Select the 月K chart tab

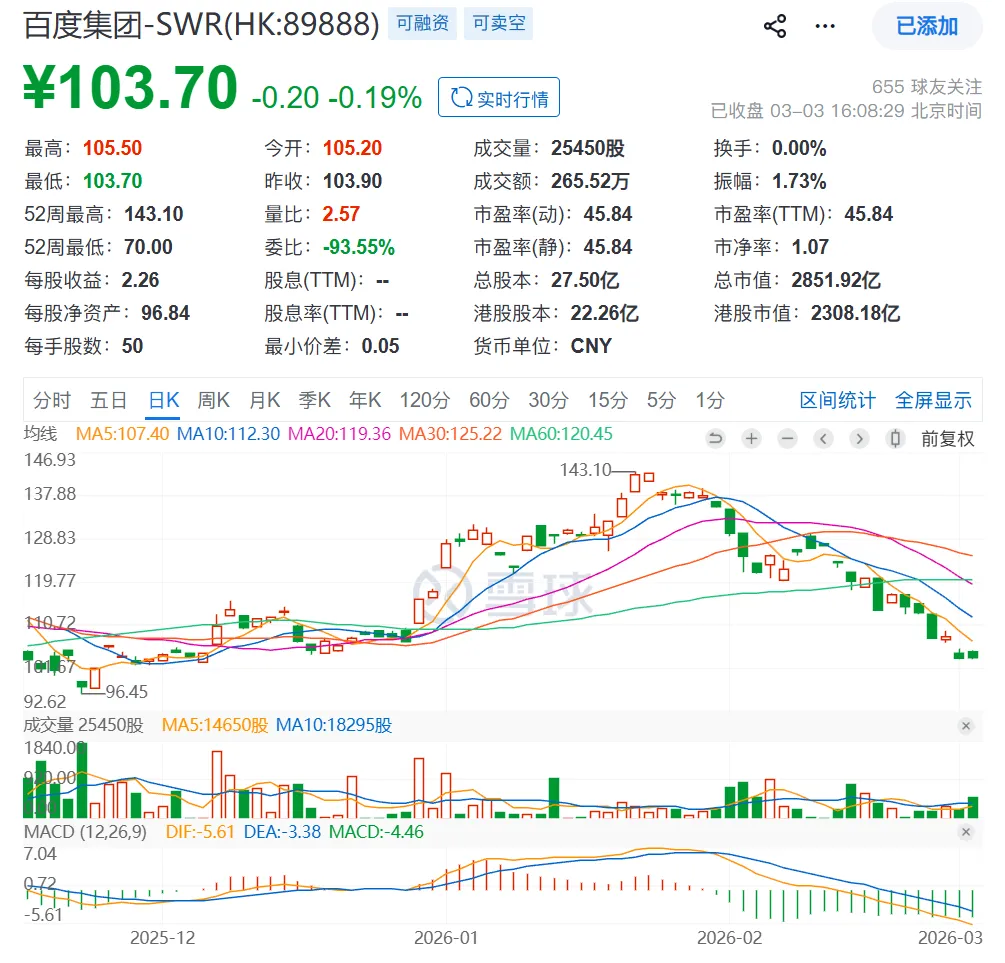click(265, 400)
